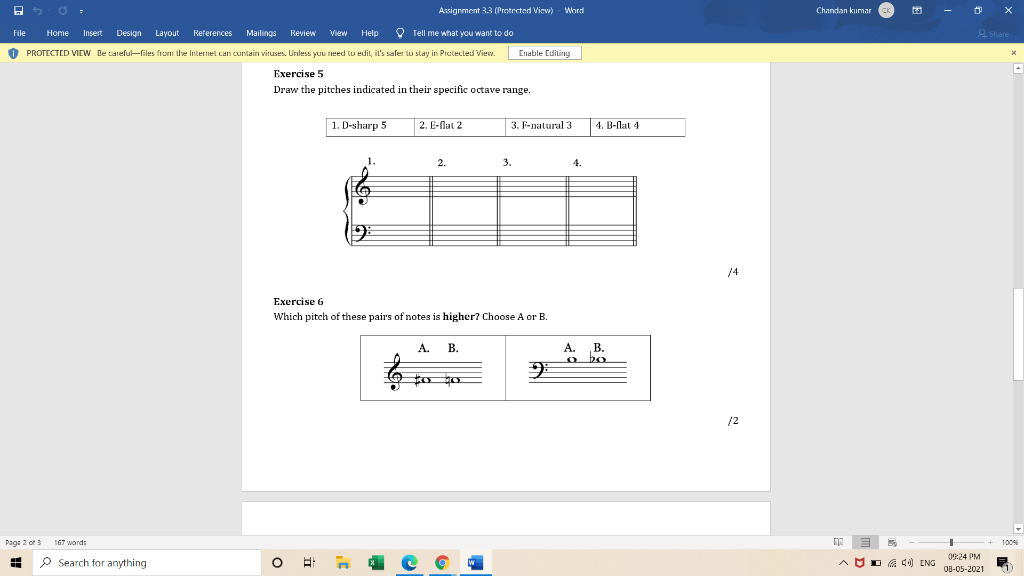Click the Tell me lightbulb icon
The width and height of the screenshot is (1024, 576).
pyautogui.click(x=400, y=33)
